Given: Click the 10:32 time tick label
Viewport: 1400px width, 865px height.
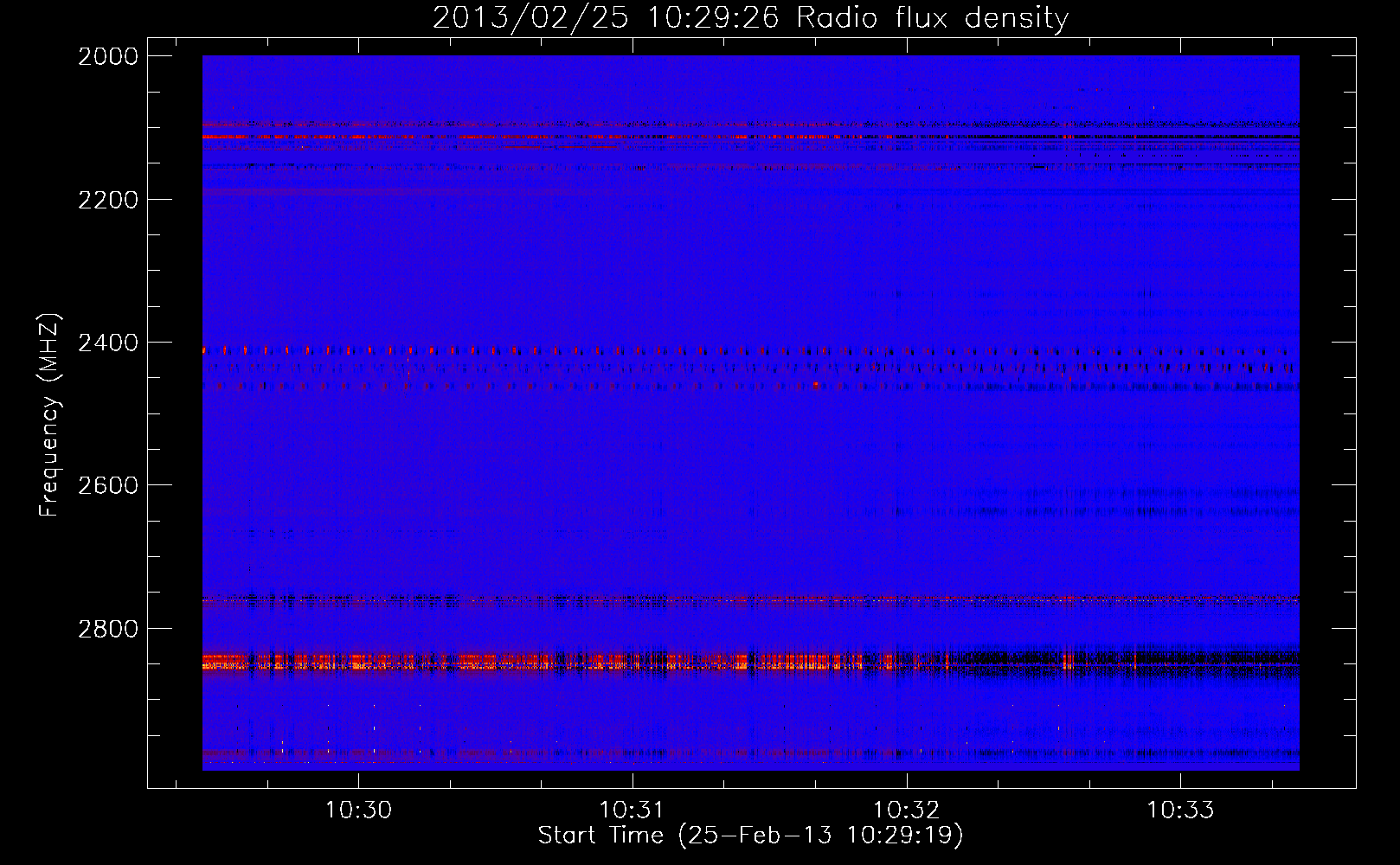Looking at the screenshot, I should [x=906, y=811].
